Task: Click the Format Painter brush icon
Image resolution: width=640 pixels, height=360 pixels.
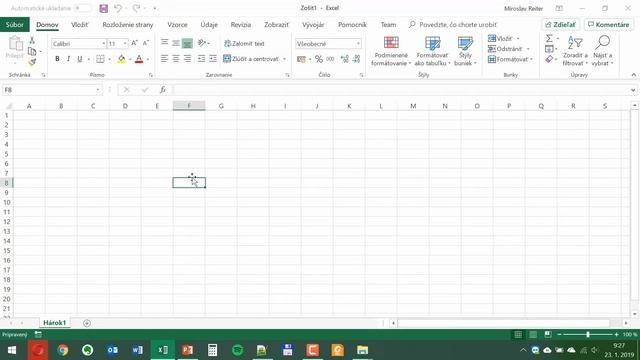Action: coord(32,62)
